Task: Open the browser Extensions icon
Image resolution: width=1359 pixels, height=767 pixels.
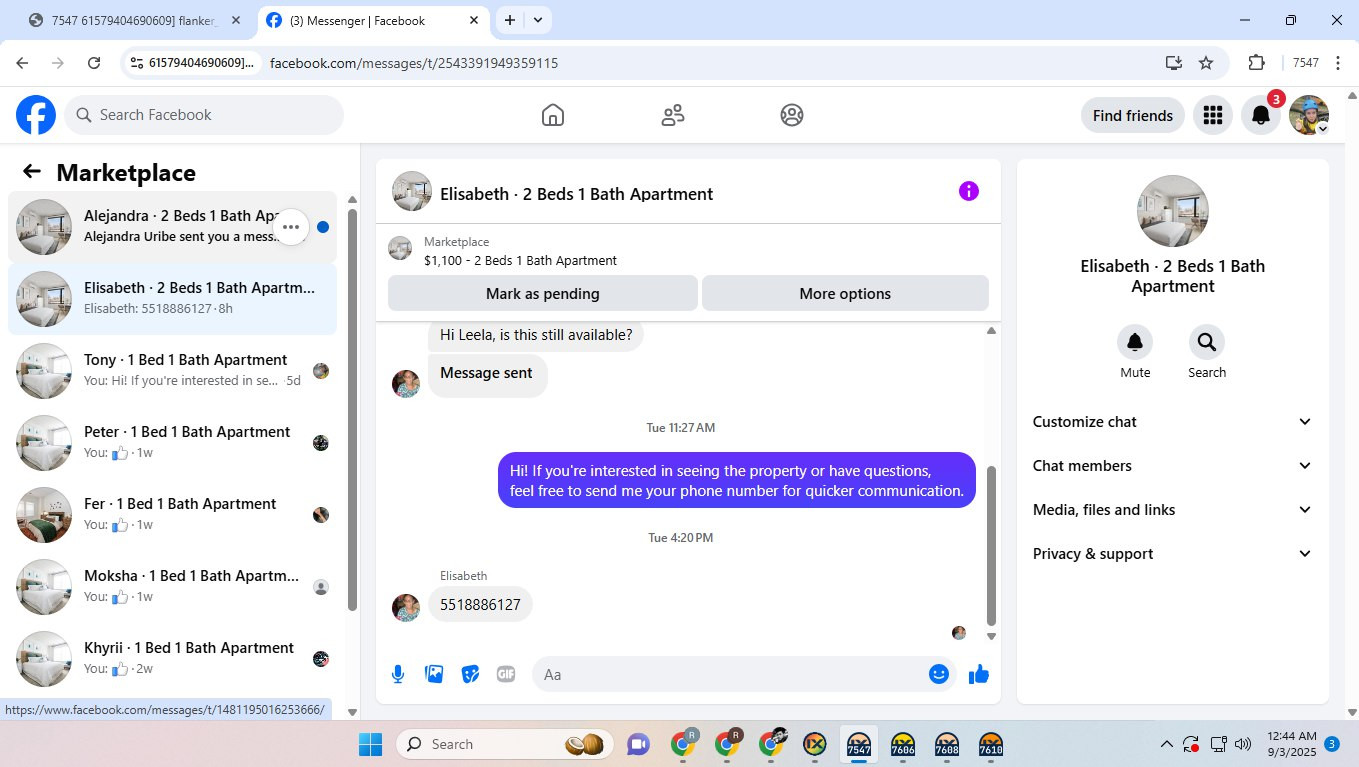Action: tap(1257, 63)
